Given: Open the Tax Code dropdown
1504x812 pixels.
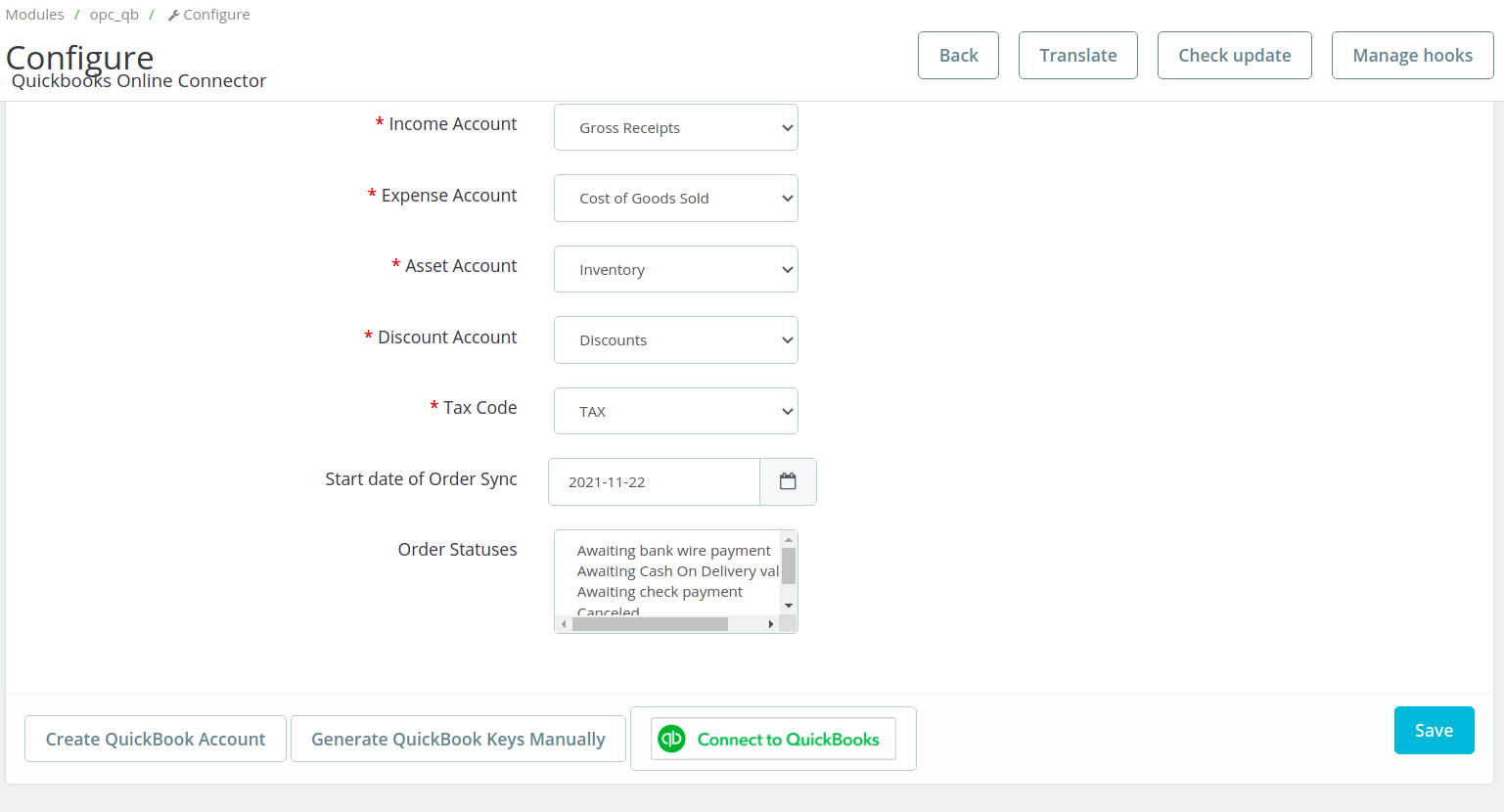Looking at the screenshot, I should [x=676, y=411].
